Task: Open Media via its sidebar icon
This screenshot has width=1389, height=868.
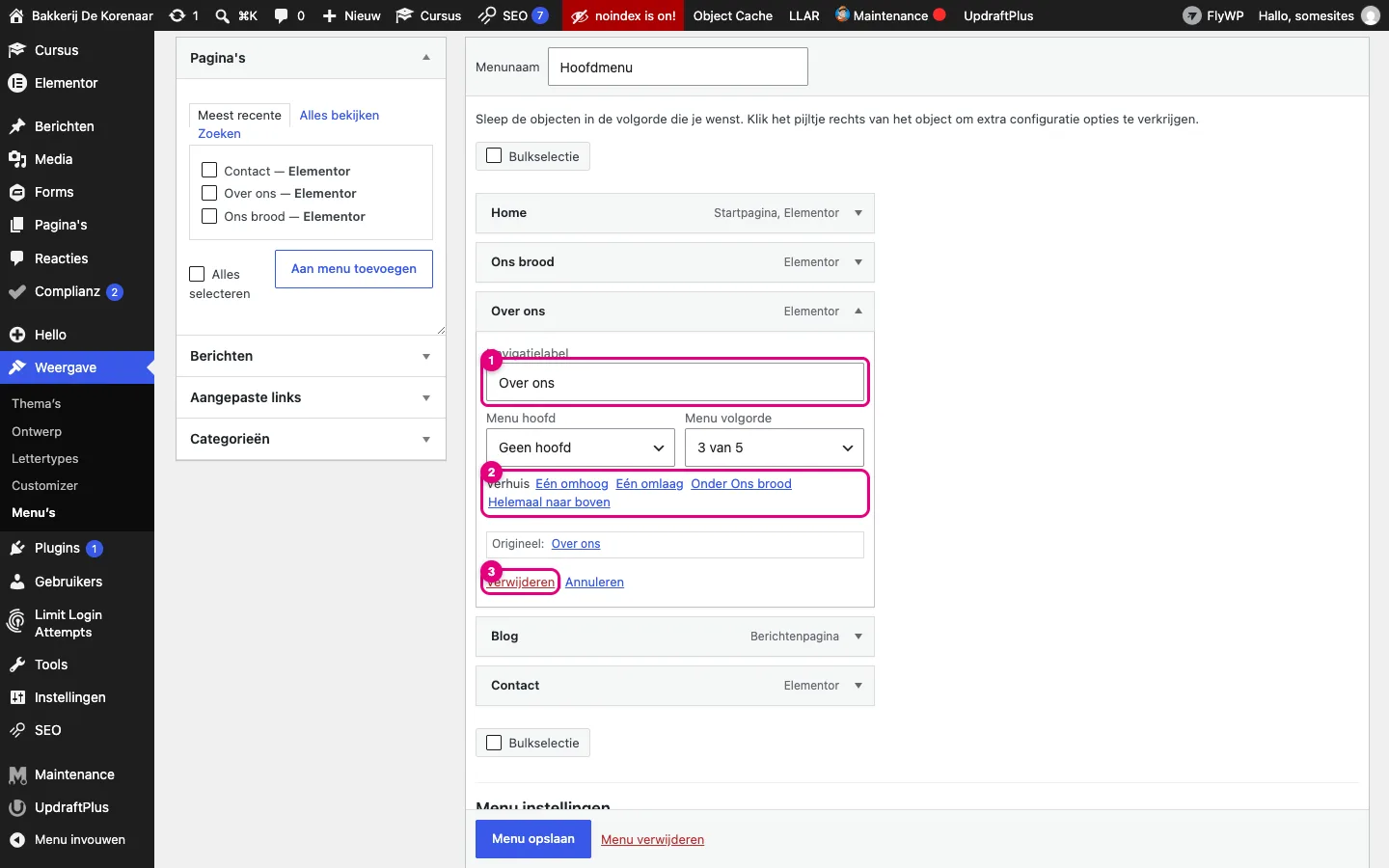Action: (x=17, y=159)
